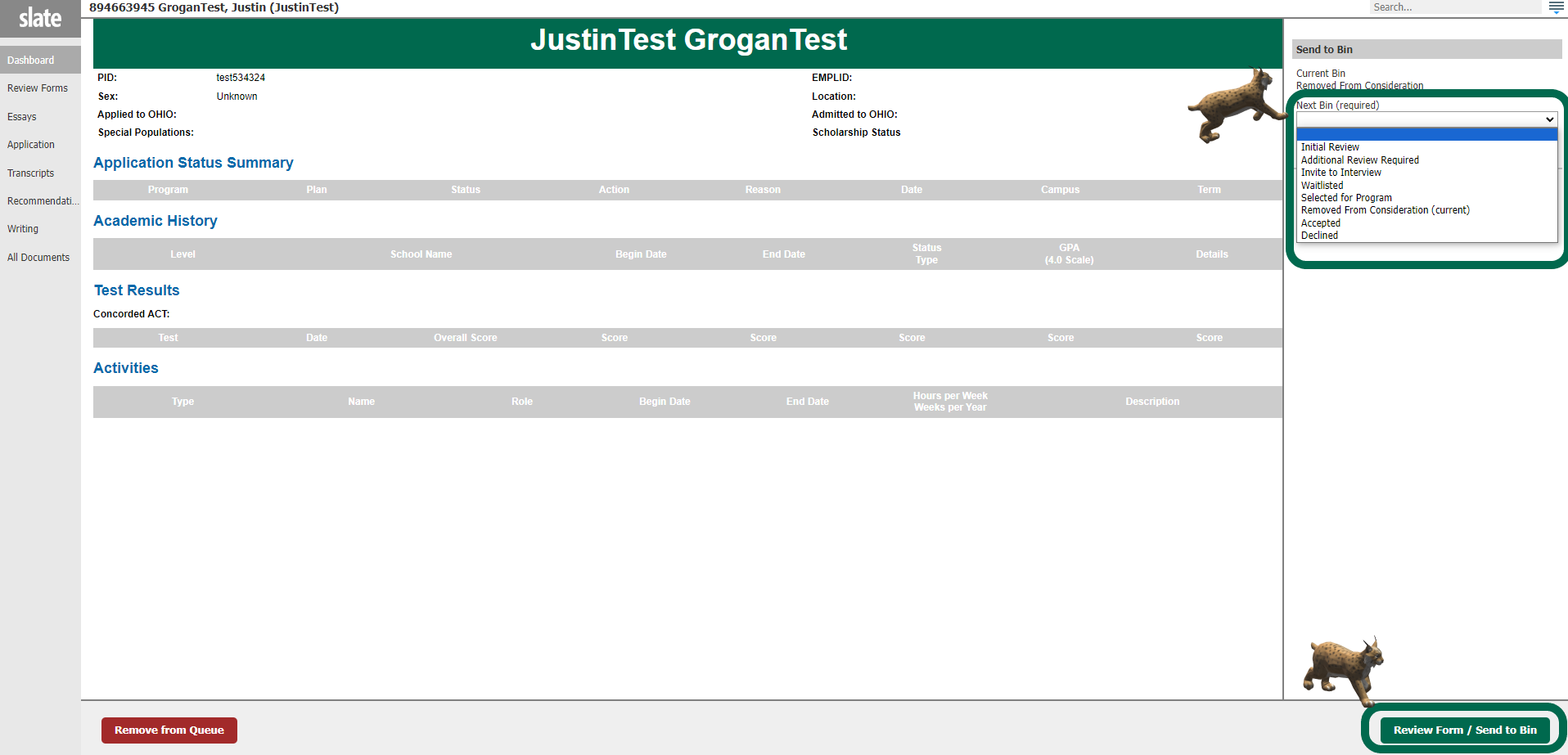
Task: Open the top-right menu lines icon
Action: [x=1556, y=7]
